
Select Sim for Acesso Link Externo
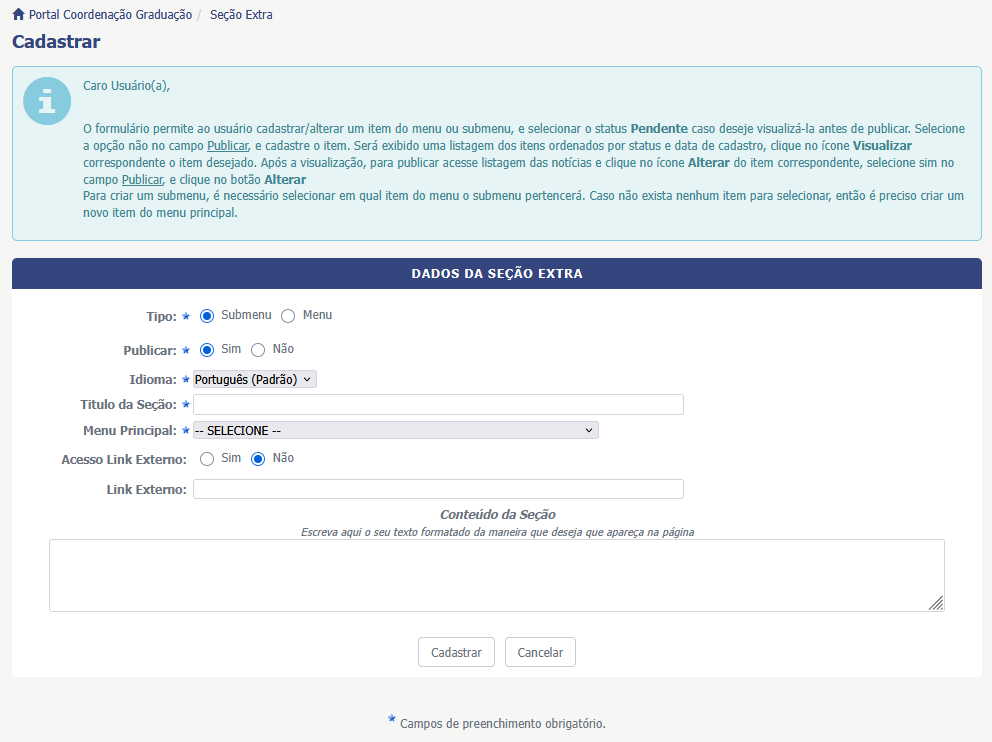207,459
